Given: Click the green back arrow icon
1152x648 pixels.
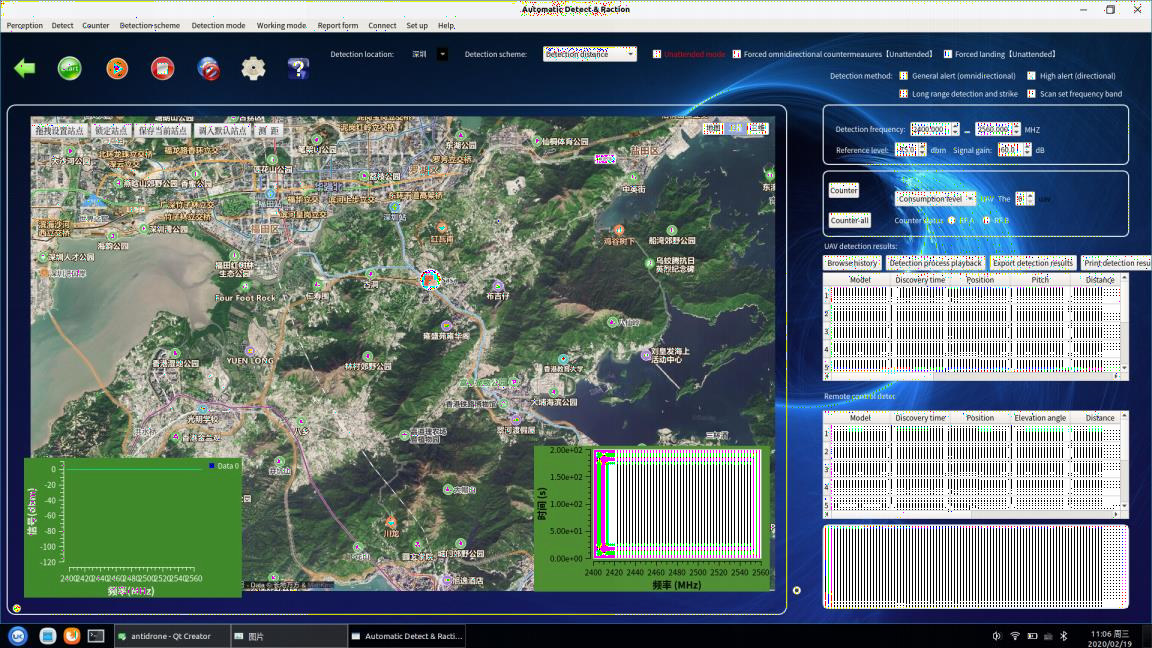Looking at the screenshot, I should [25, 68].
